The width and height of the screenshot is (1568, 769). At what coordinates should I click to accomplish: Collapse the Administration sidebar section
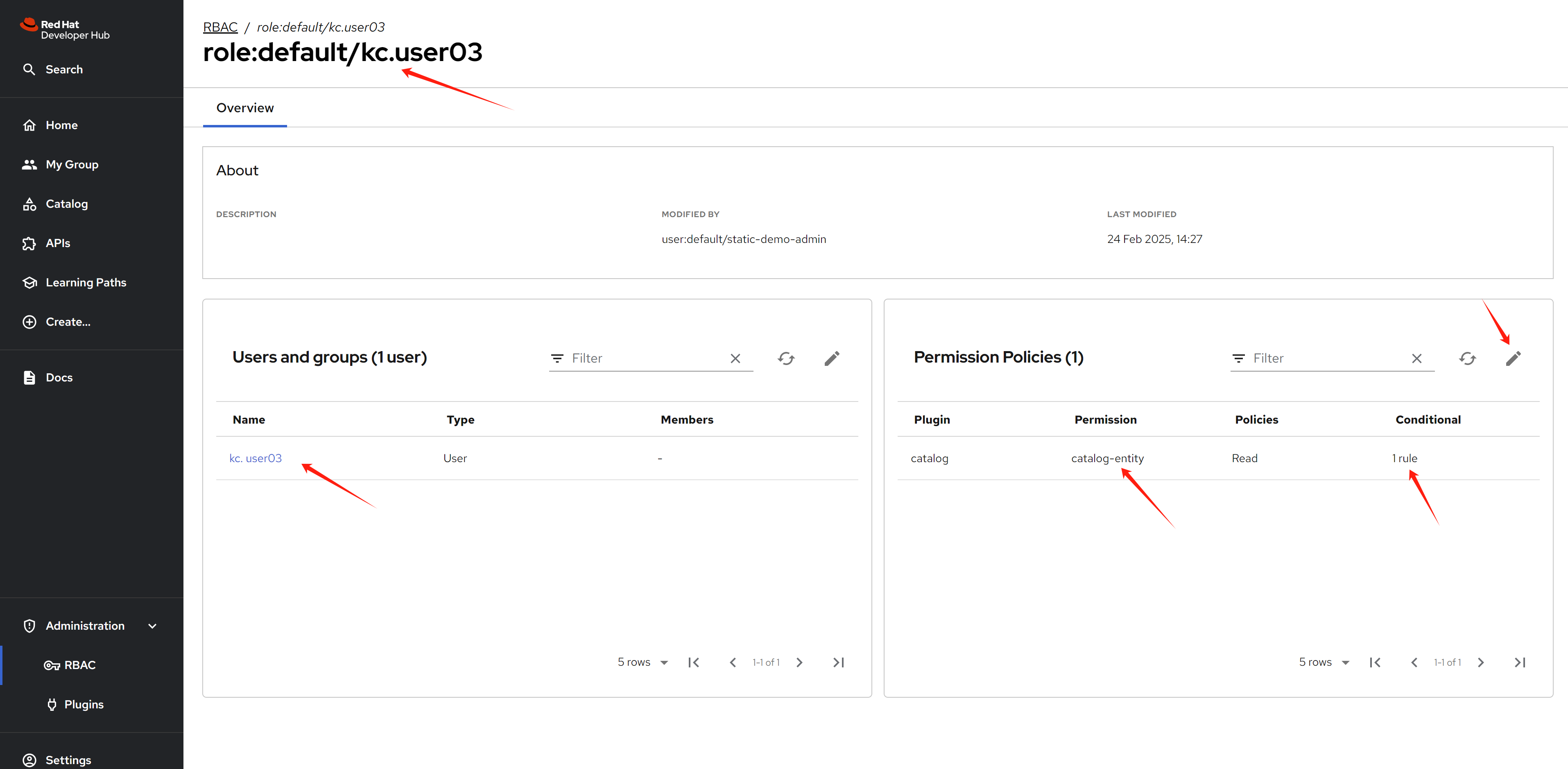[x=152, y=626]
